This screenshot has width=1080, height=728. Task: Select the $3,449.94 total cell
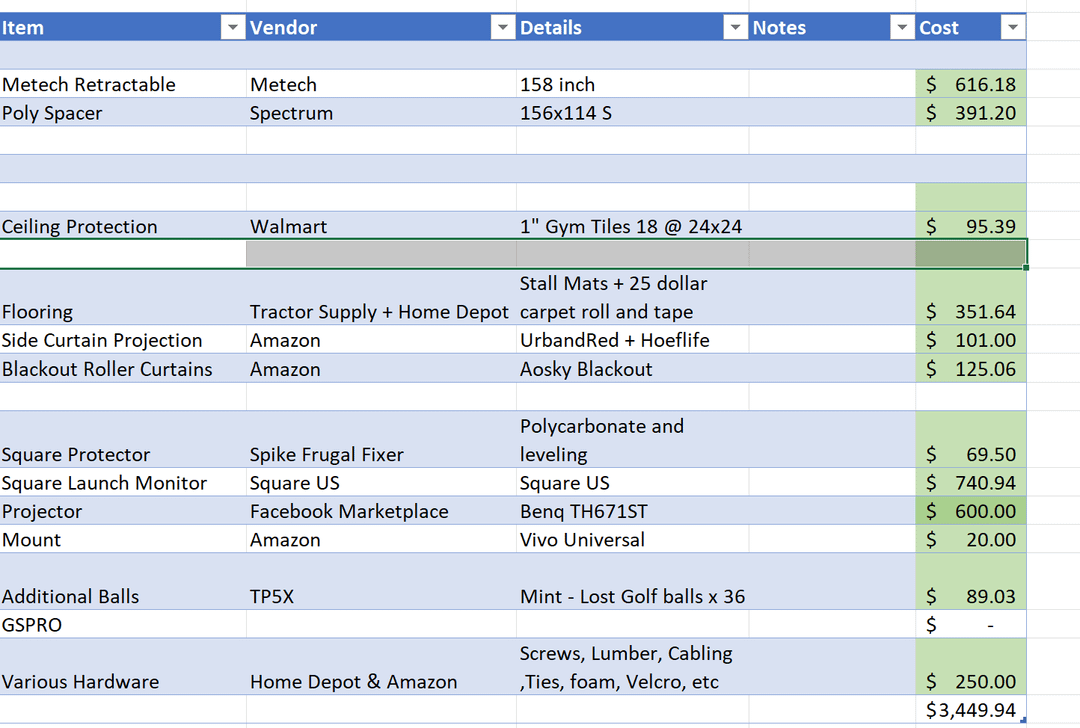click(970, 711)
